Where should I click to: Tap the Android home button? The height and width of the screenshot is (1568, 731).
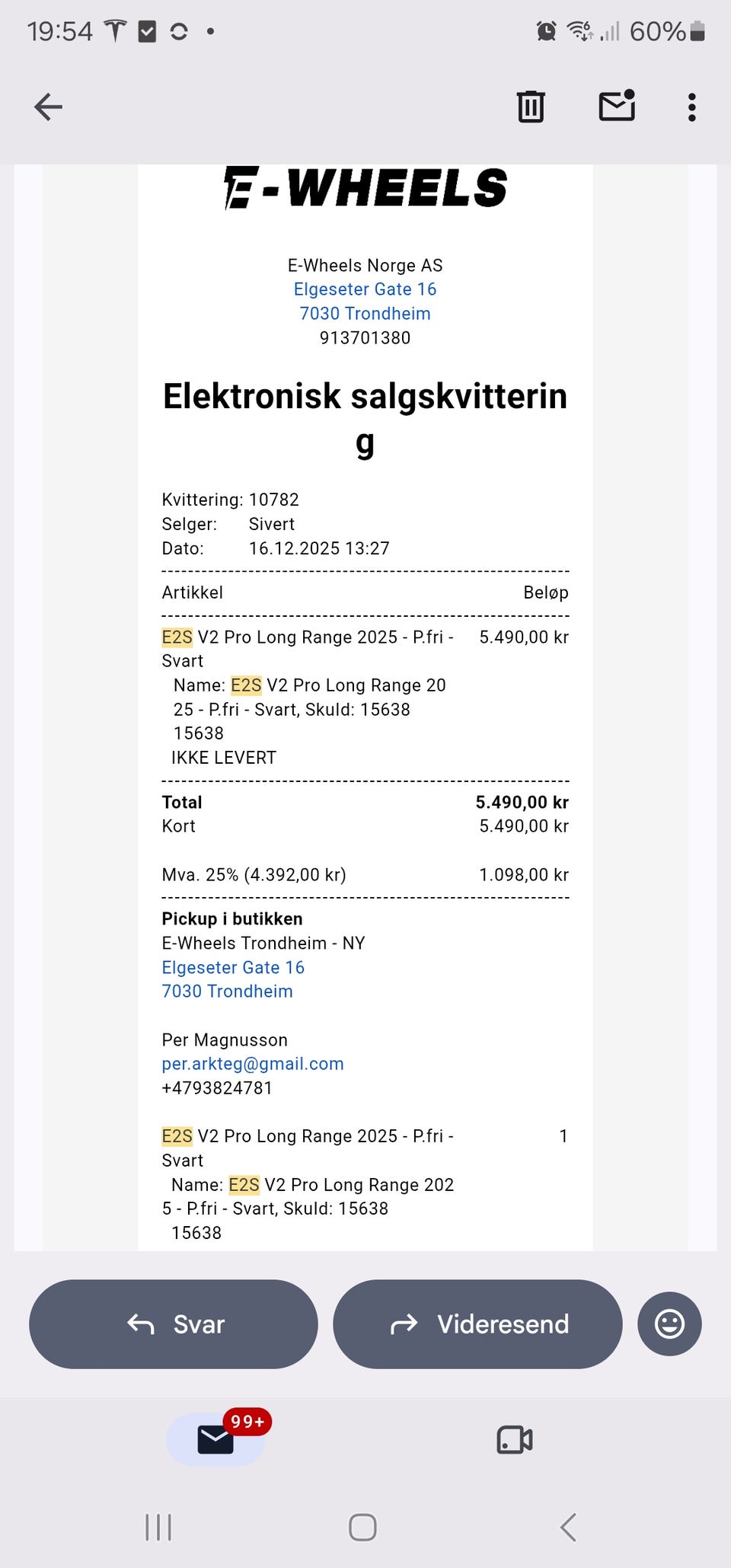(x=362, y=1527)
